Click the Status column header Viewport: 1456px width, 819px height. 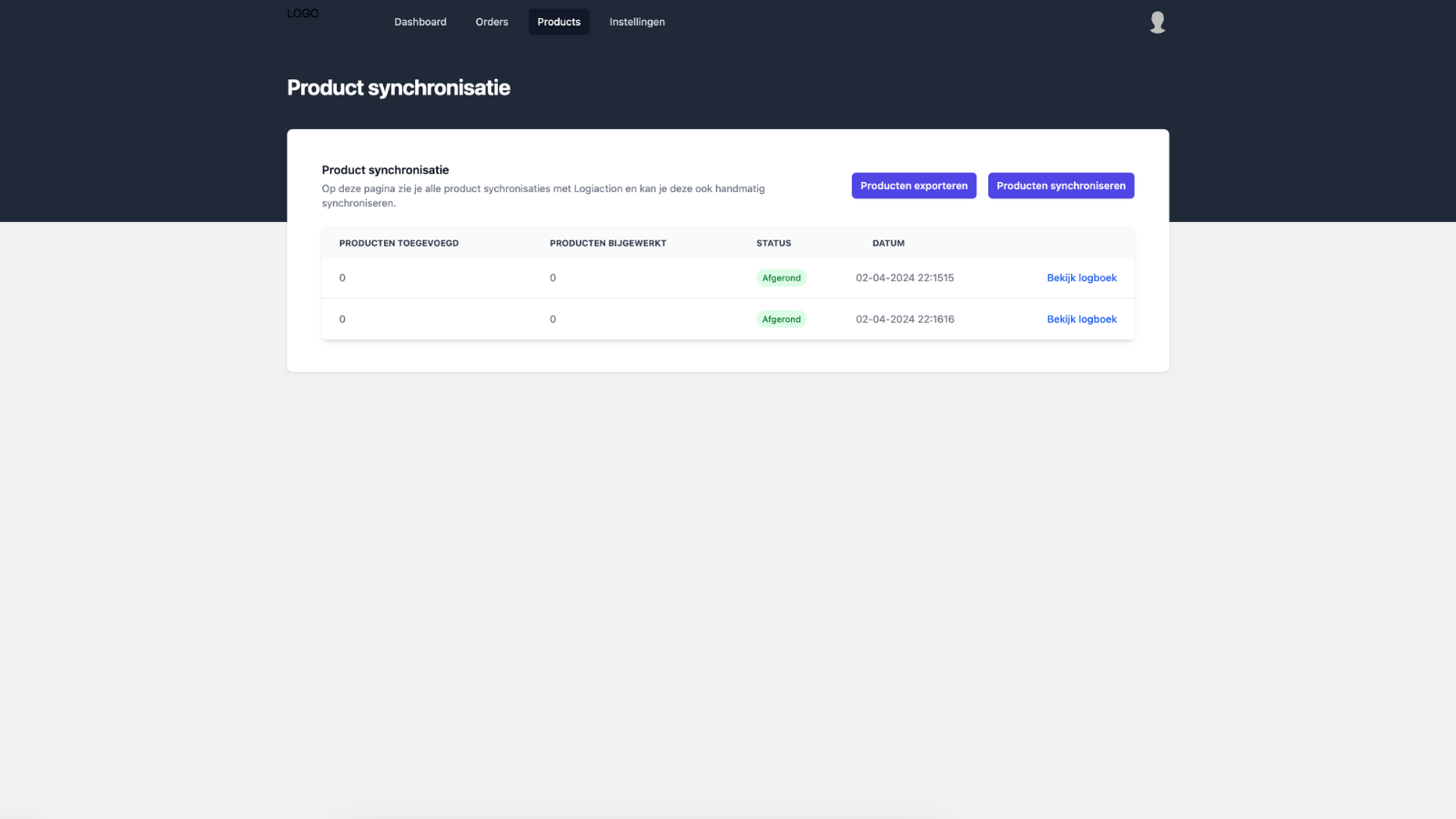pos(773,243)
